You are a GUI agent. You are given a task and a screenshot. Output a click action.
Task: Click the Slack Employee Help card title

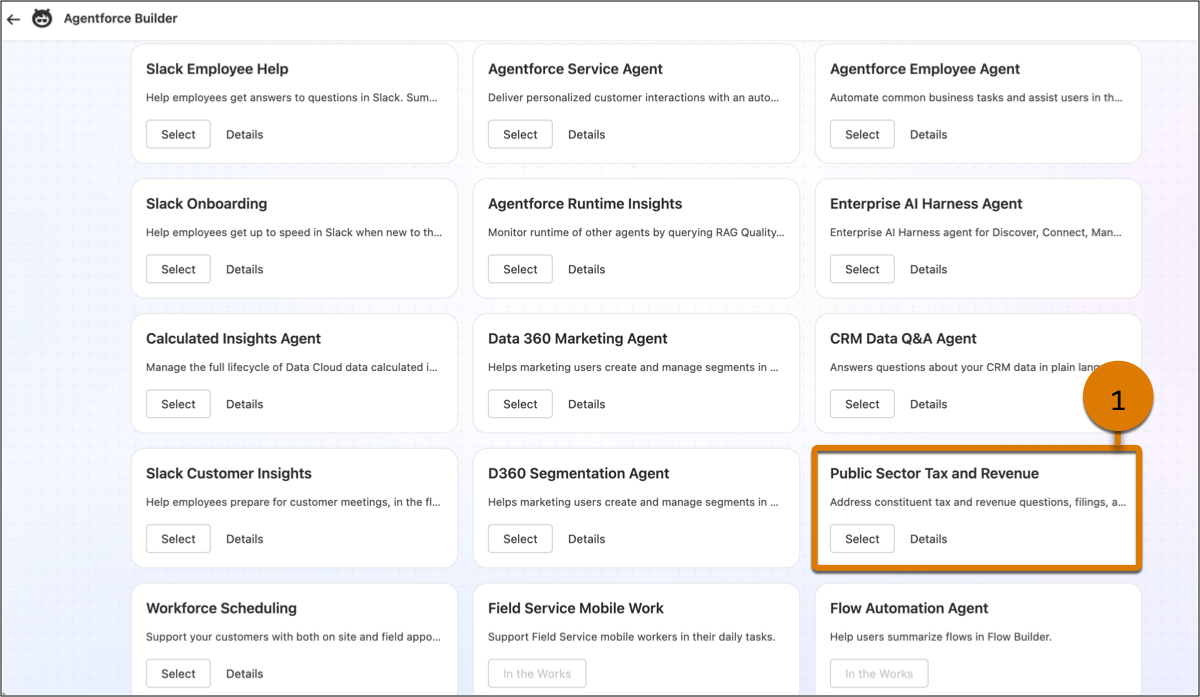217,69
